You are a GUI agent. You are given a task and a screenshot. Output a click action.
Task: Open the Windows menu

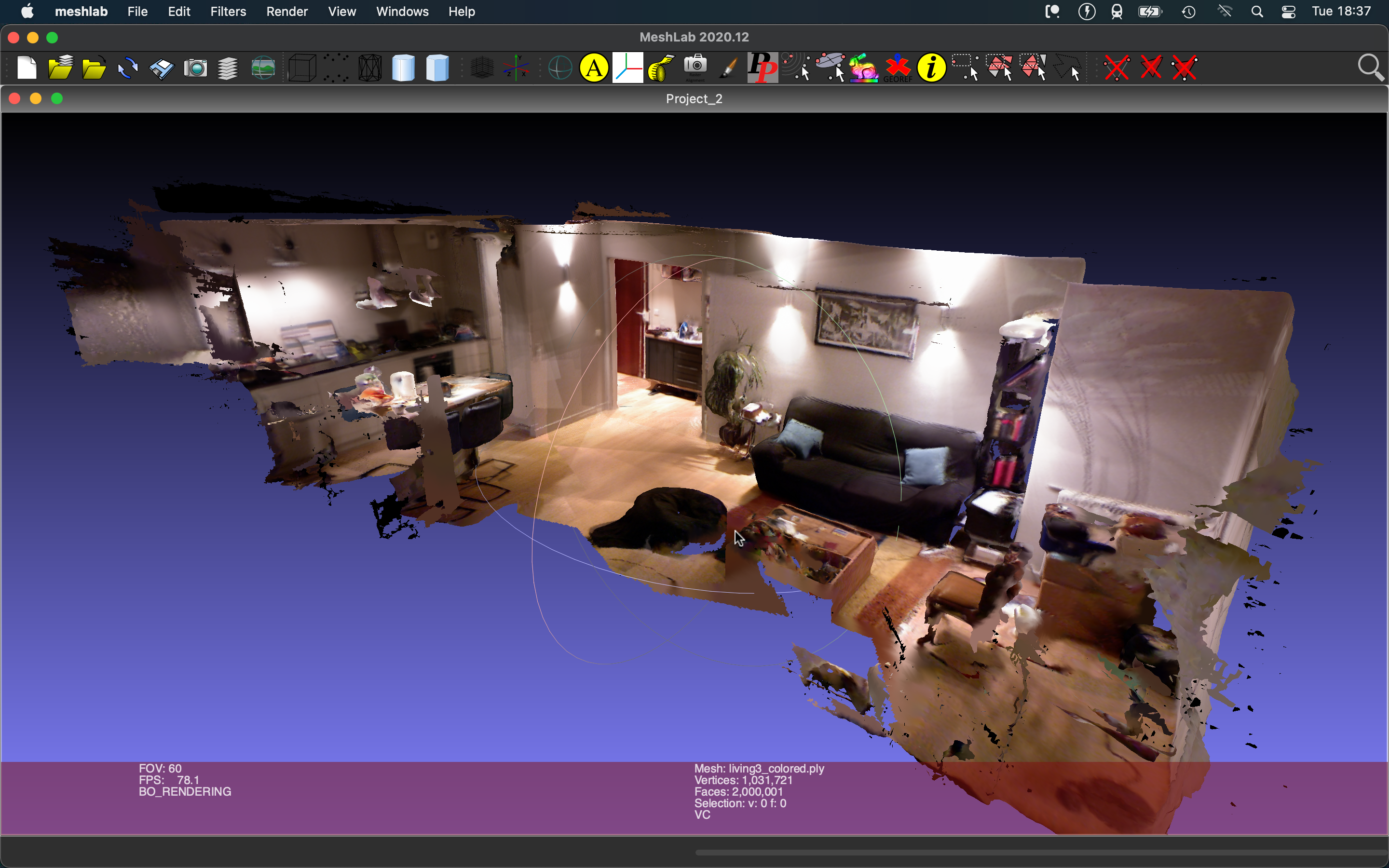(x=402, y=12)
